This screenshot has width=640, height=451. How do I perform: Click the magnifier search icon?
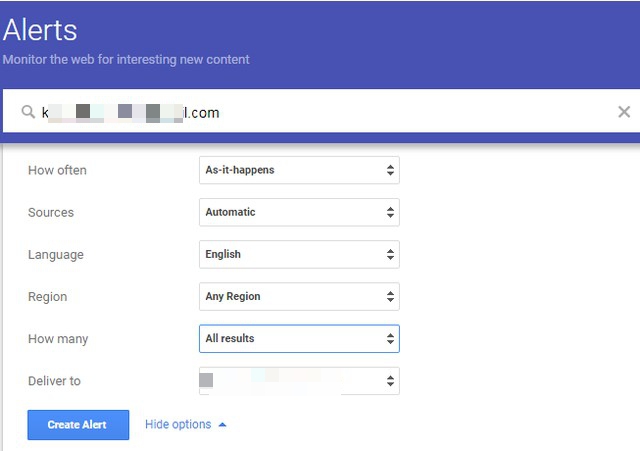28,112
